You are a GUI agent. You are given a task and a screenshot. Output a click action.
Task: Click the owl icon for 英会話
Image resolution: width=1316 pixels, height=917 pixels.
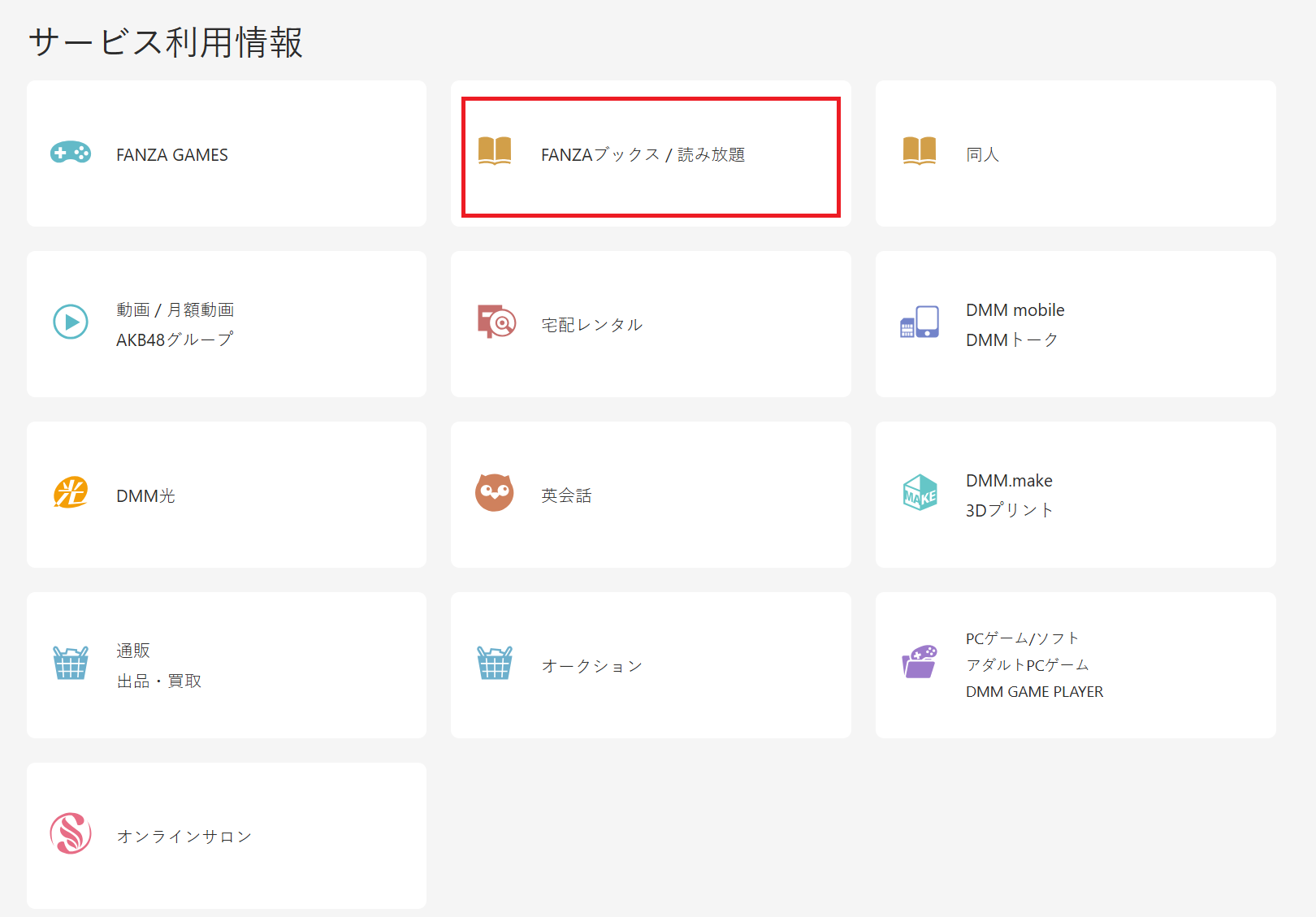(x=495, y=492)
